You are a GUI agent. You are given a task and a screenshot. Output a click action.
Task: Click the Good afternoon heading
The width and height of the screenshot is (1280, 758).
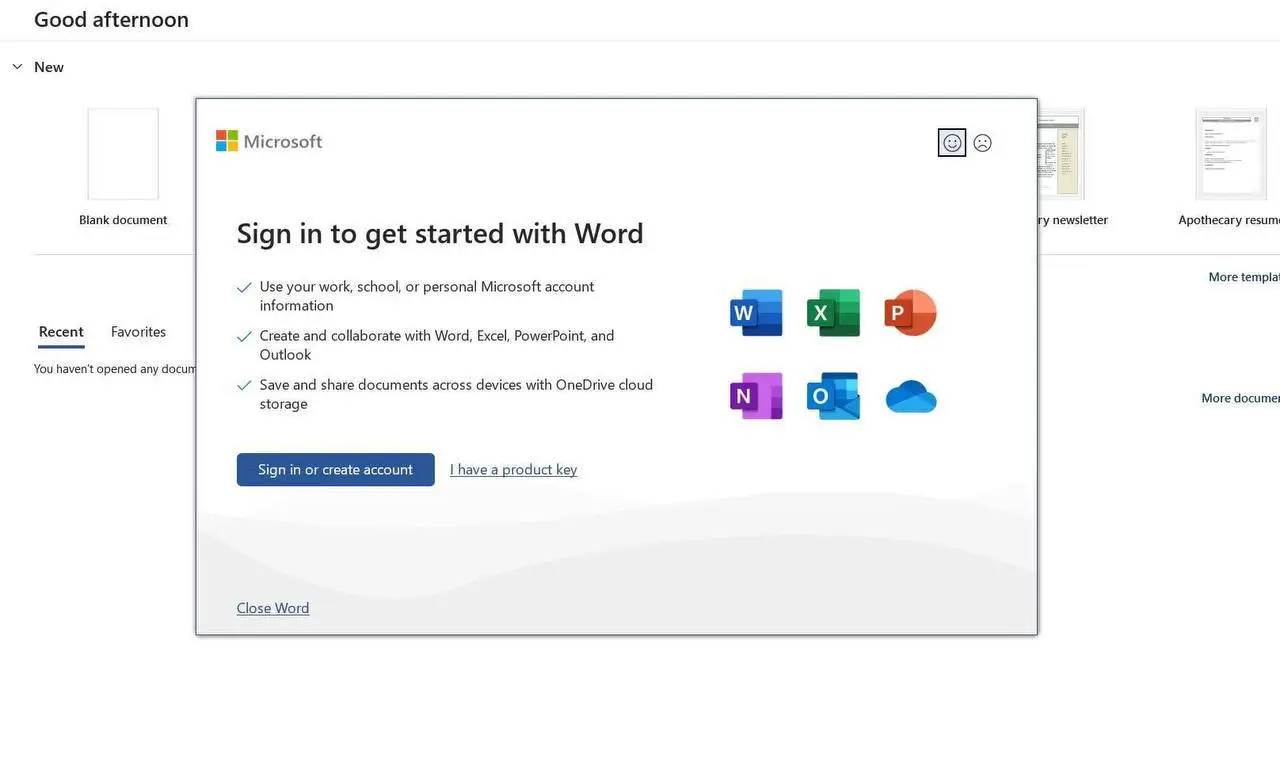tap(111, 19)
